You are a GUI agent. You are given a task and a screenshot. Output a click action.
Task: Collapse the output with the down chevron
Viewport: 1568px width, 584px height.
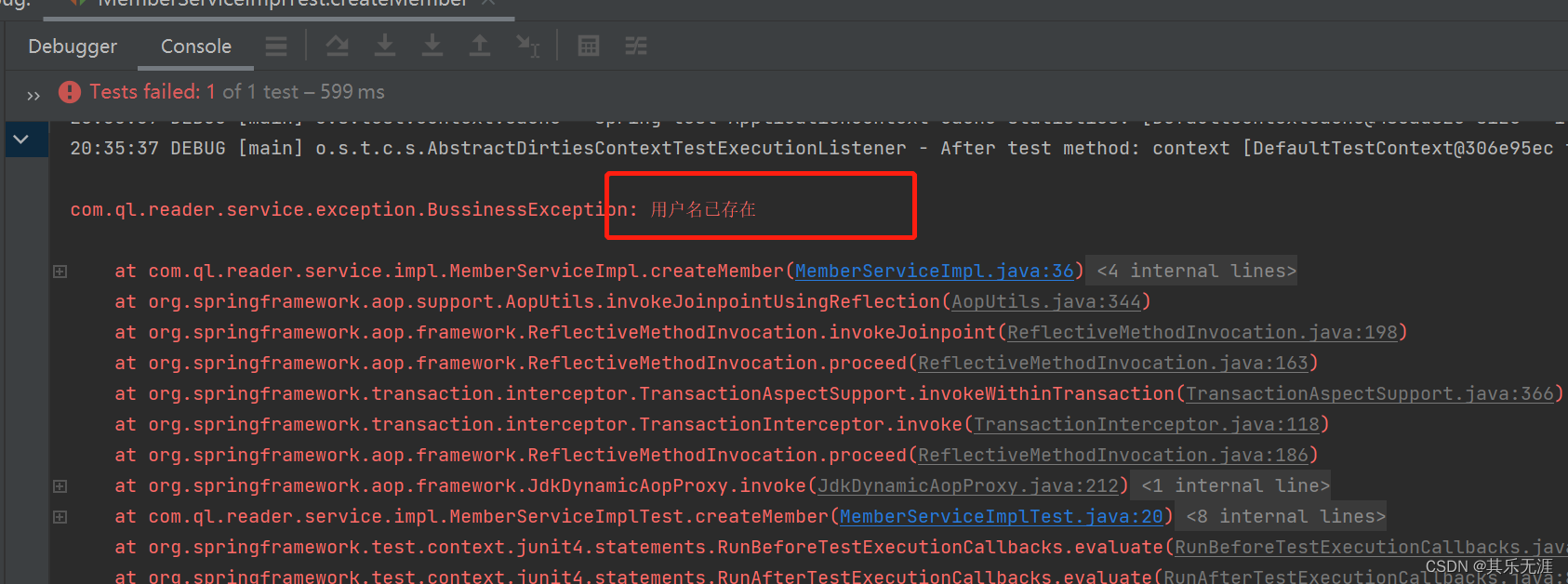(x=20, y=139)
